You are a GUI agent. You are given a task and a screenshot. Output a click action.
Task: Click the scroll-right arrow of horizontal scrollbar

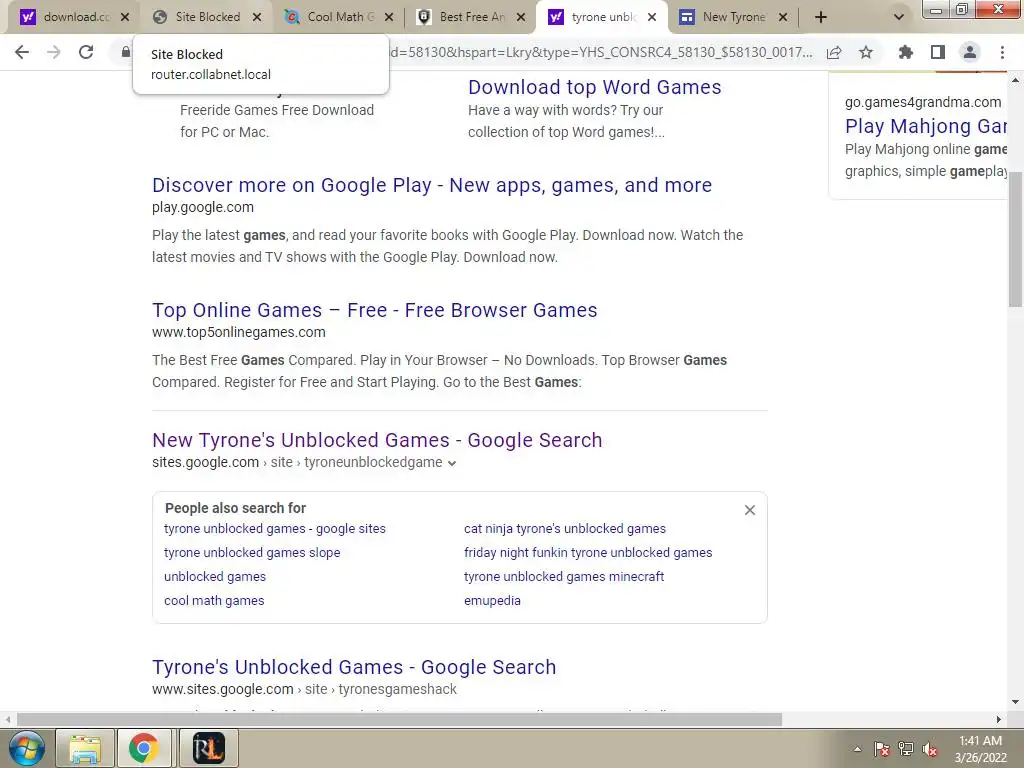[x=999, y=720]
